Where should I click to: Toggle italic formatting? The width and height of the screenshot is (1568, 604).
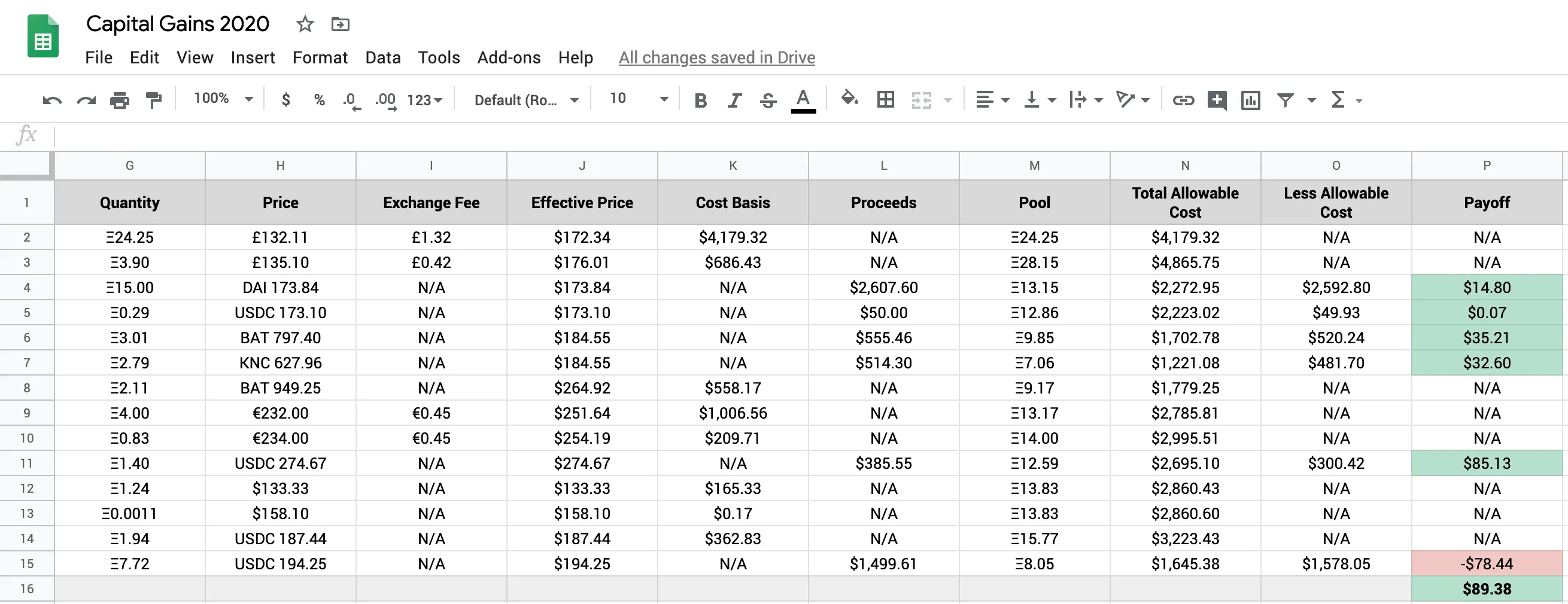point(734,100)
